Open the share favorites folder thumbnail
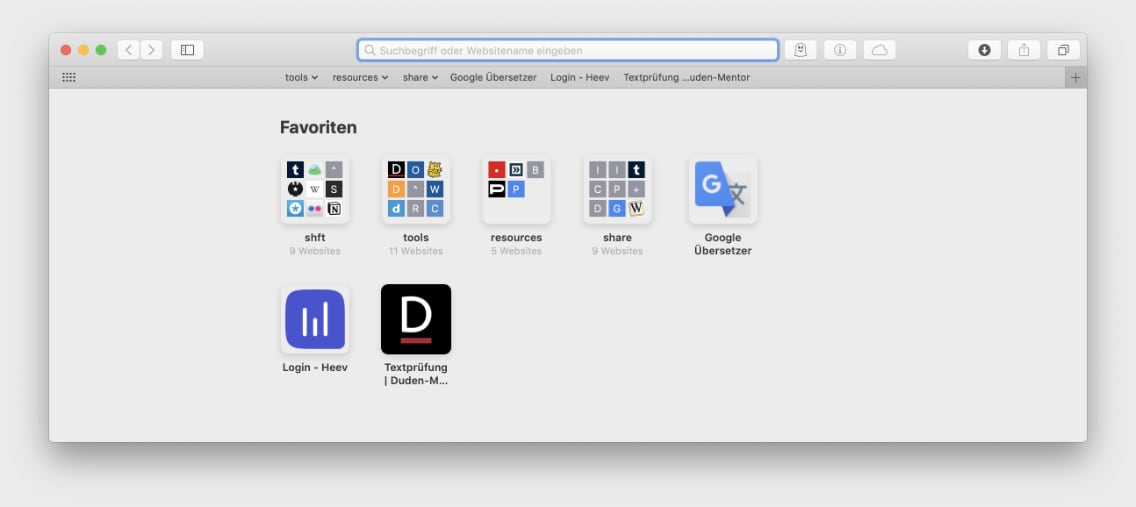1136x507 pixels. [x=617, y=189]
